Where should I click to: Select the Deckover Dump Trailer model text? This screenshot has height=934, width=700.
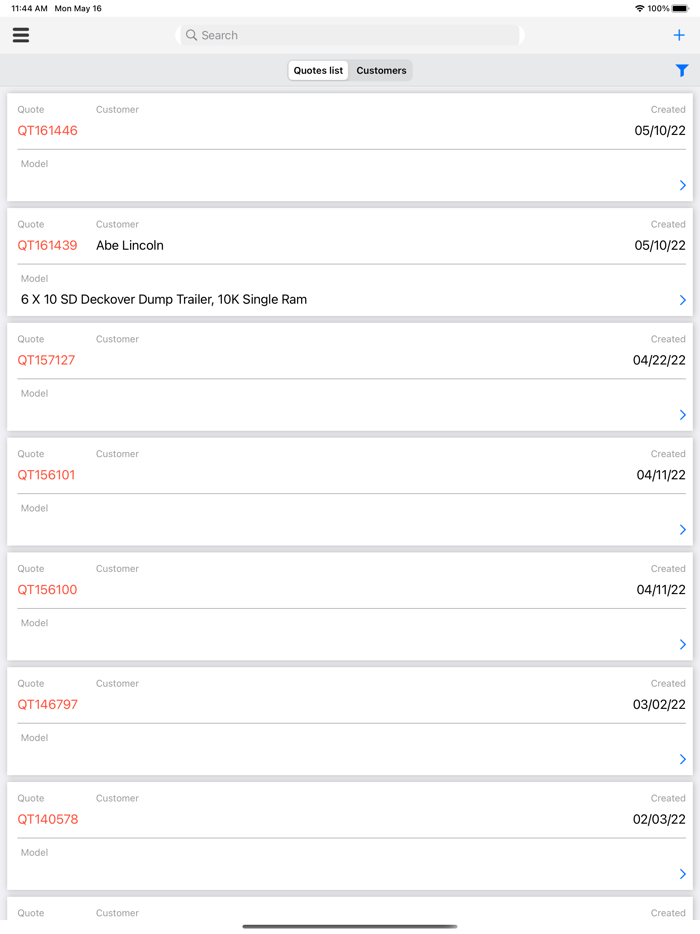point(164,299)
